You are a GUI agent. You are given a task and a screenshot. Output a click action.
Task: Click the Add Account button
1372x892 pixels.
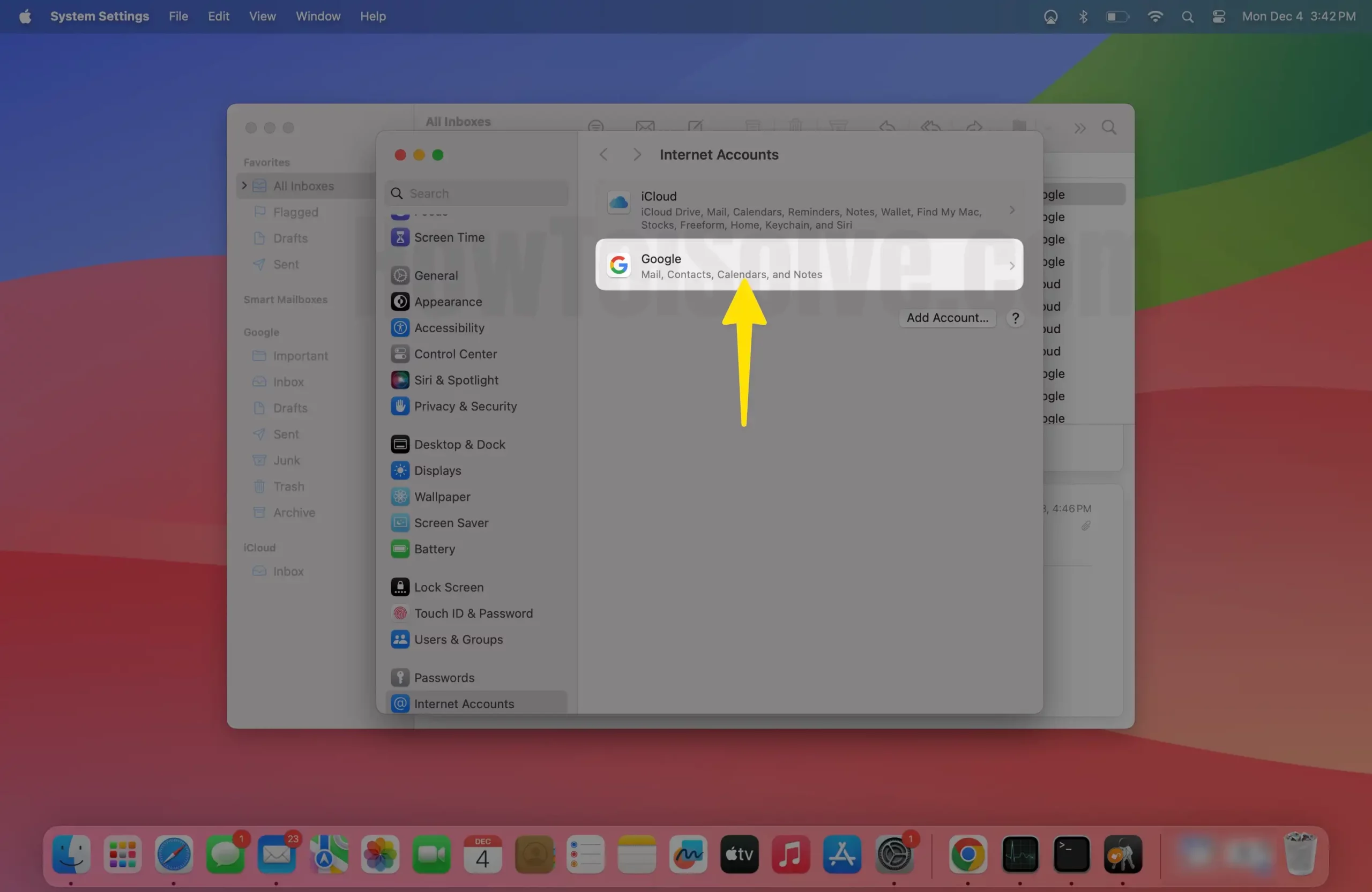coord(946,318)
